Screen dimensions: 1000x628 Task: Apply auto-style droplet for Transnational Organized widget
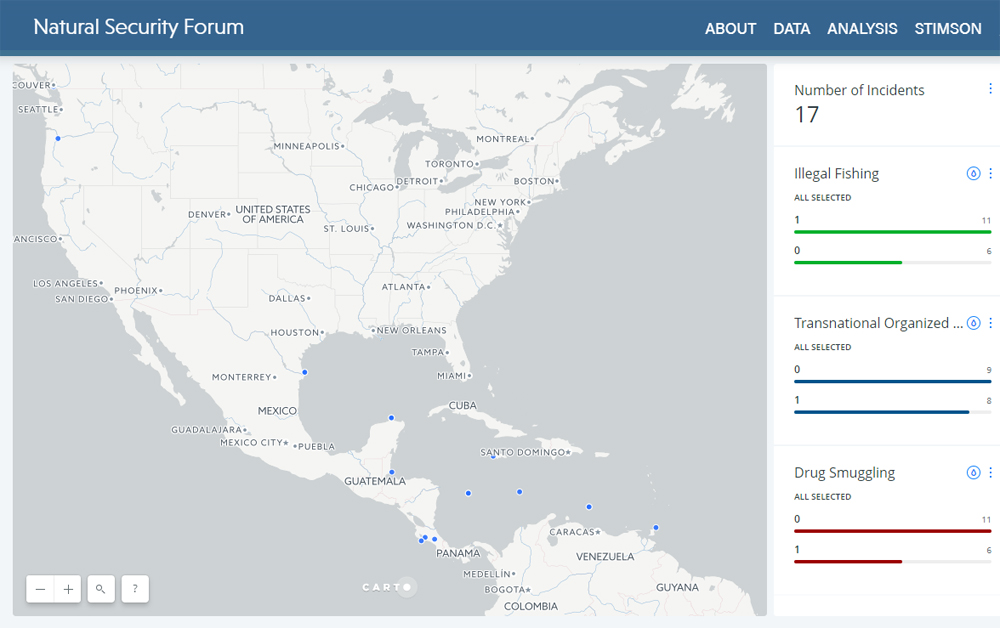click(973, 323)
